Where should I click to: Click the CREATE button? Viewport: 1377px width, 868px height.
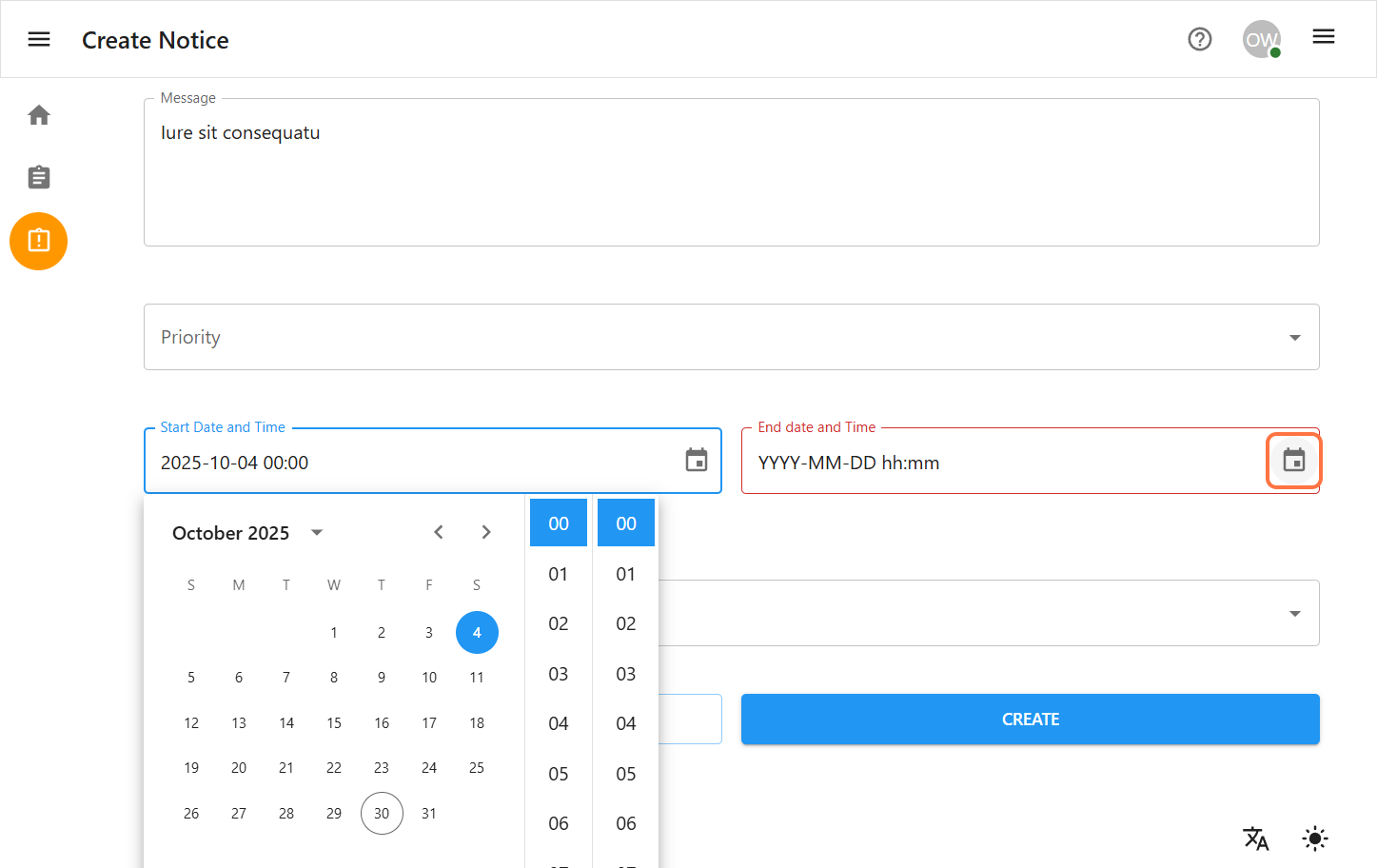click(x=1030, y=719)
